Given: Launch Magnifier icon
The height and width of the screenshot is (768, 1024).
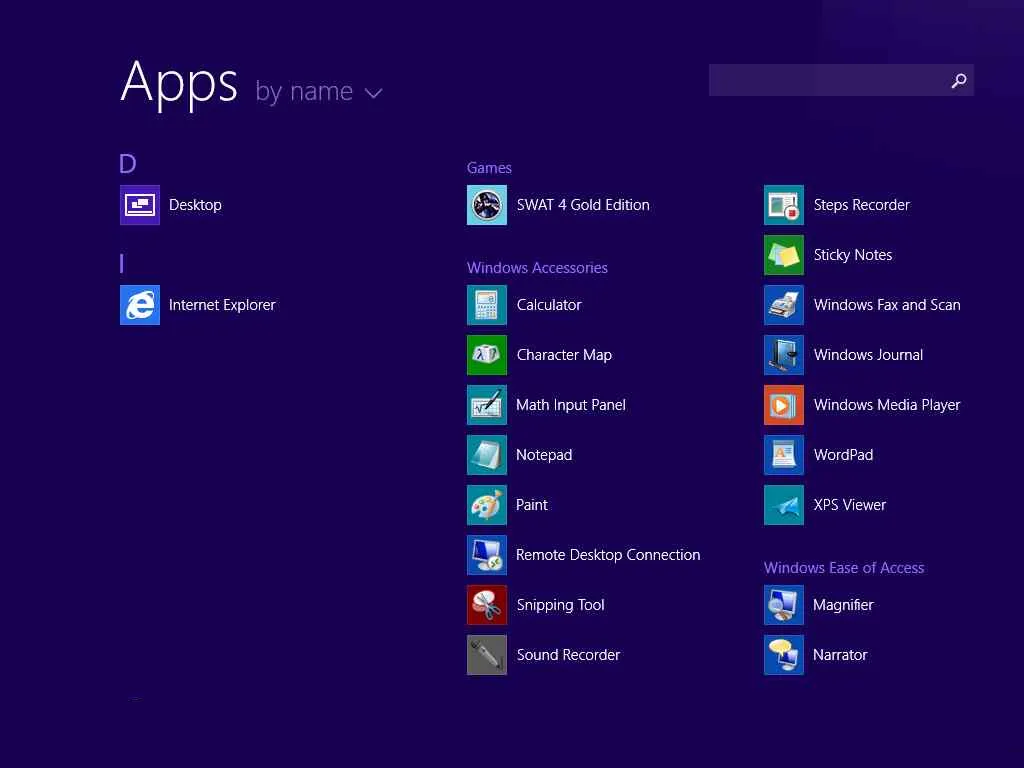Looking at the screenshot, I should coord(784,605).
